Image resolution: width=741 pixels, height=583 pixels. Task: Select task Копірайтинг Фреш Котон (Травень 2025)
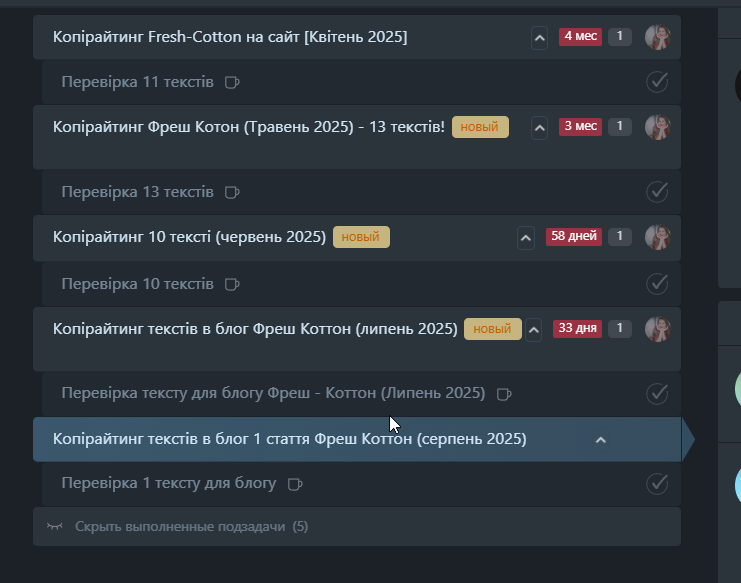pyautogui.click(x=249, y=127)
